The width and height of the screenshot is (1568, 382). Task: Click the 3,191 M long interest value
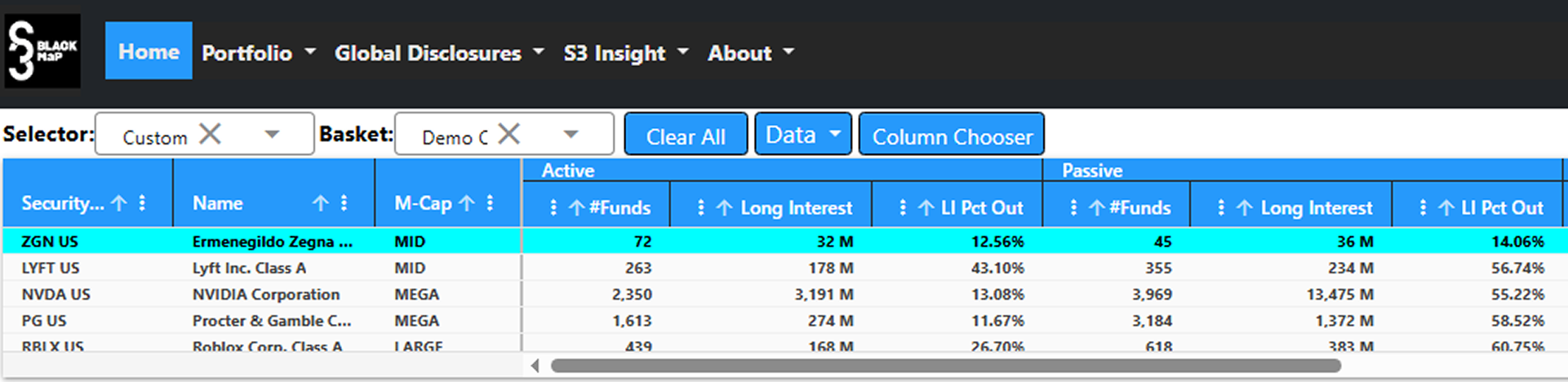824,294
